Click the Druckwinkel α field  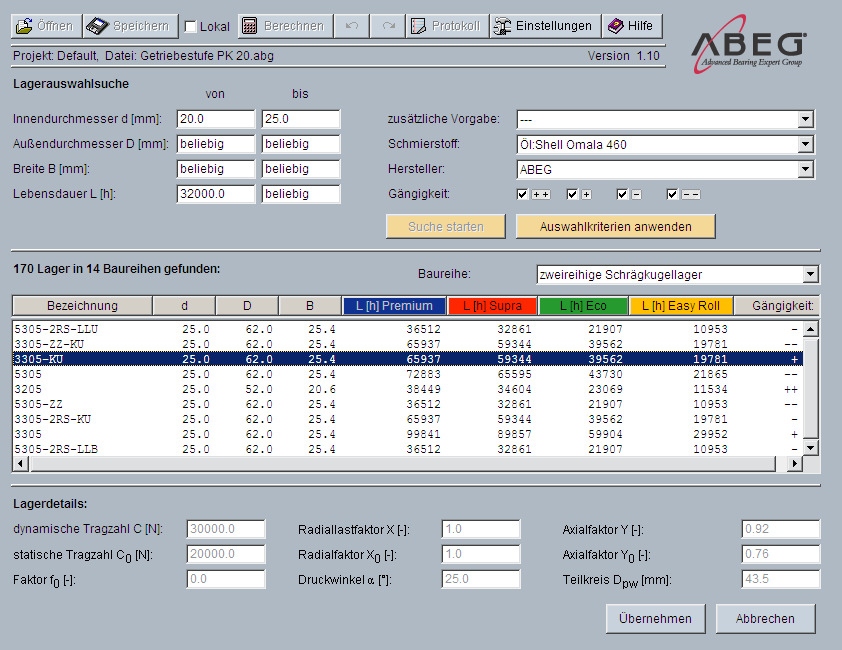[481, 579]
